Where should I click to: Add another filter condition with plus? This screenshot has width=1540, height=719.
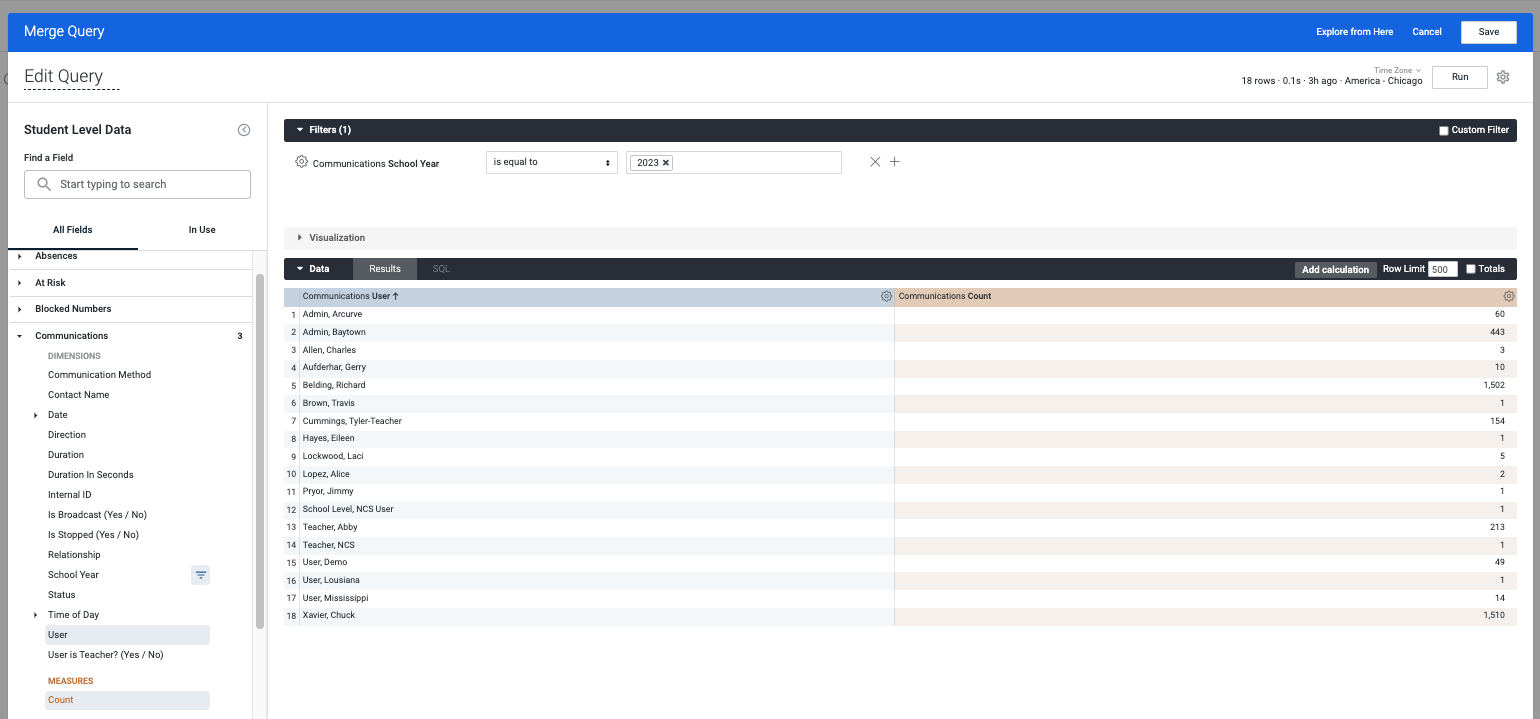[x=895, y=162]
